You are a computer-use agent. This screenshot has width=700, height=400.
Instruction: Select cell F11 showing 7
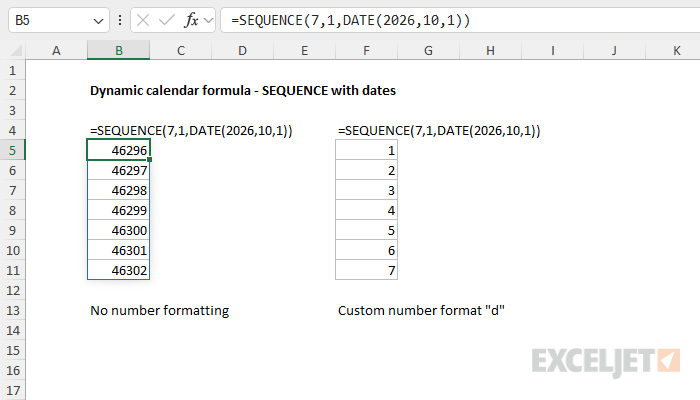(367, 271)
